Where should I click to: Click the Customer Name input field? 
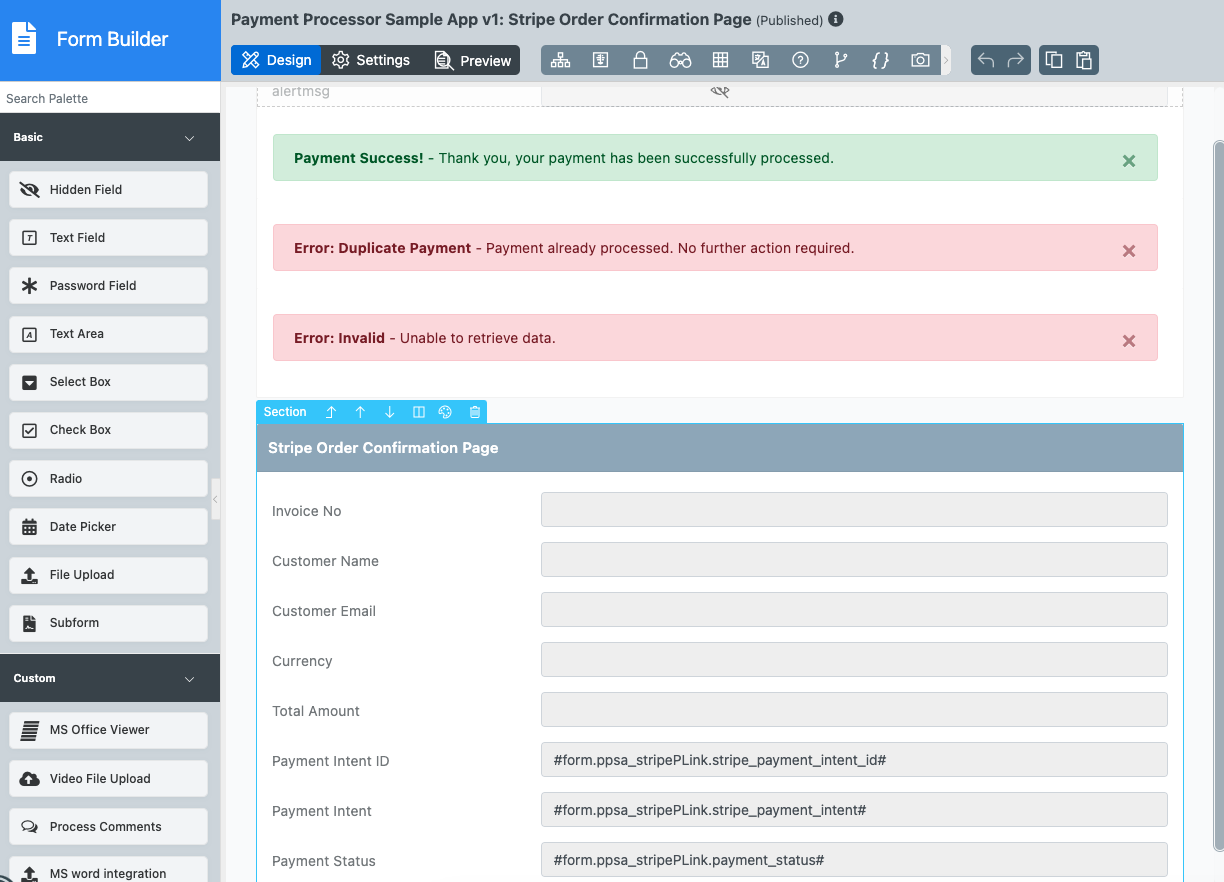(x=854, y=559)
